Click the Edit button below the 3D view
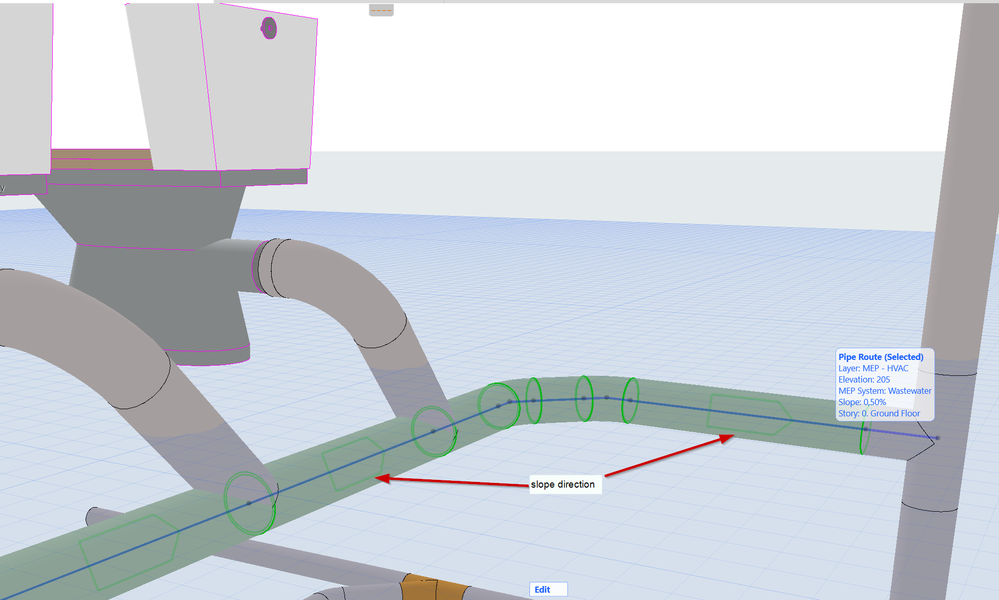The image size is (999, 600). tap(548, 590)
